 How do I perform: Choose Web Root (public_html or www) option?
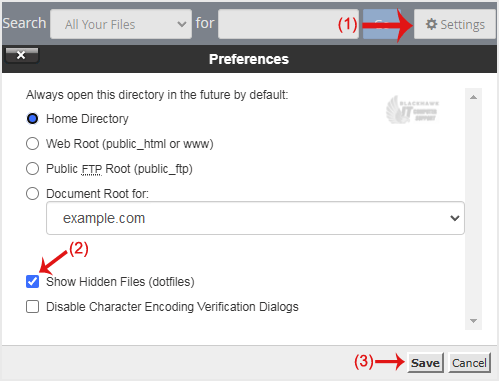(x=32, y=144)
